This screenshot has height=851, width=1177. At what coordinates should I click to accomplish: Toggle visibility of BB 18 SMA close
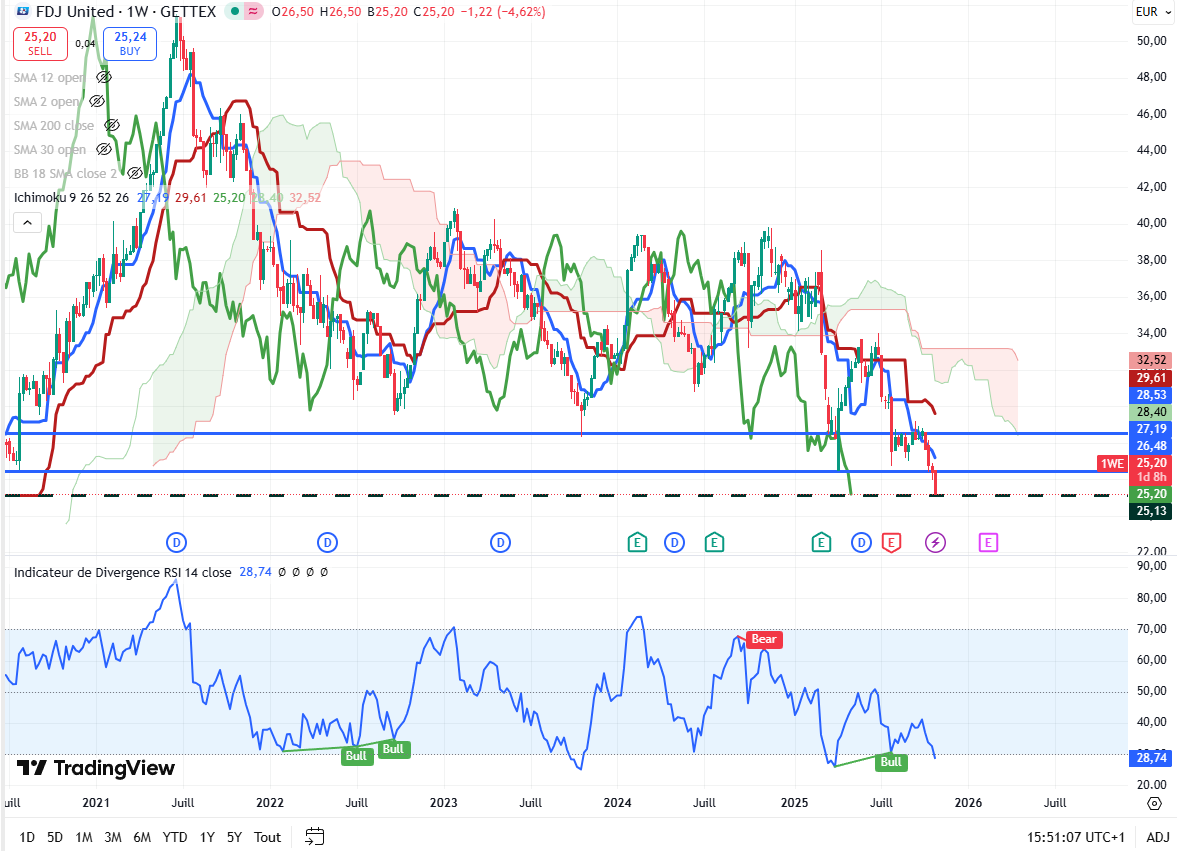[x=137, y=174]
